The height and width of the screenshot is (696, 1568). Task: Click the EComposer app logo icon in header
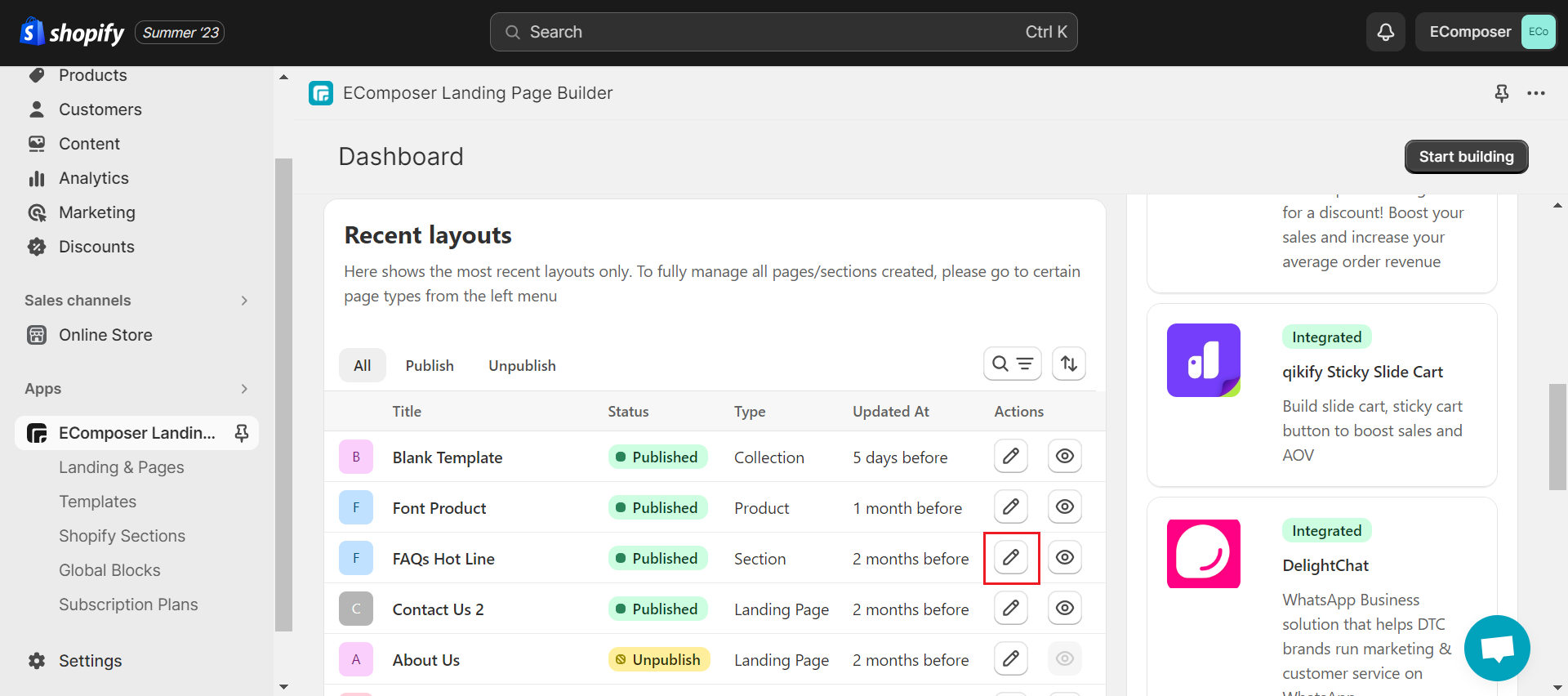pos(321,93)
